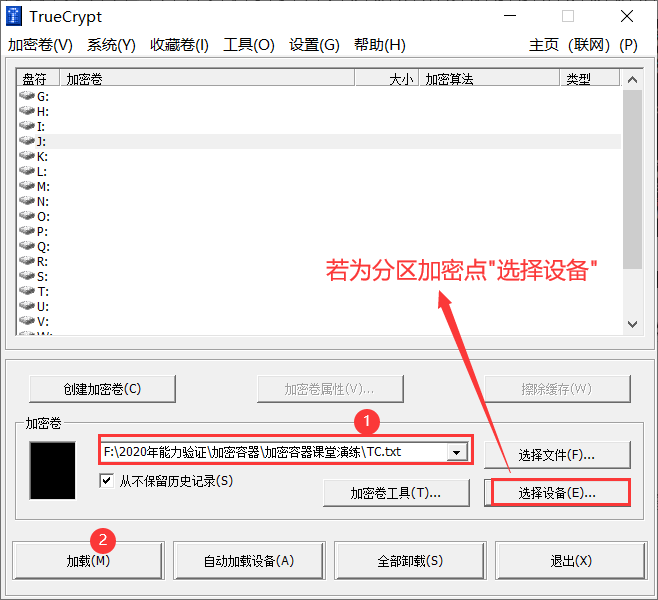Click the 类型 column header
This screenshot has height=600, width=658.
[590, 78]
